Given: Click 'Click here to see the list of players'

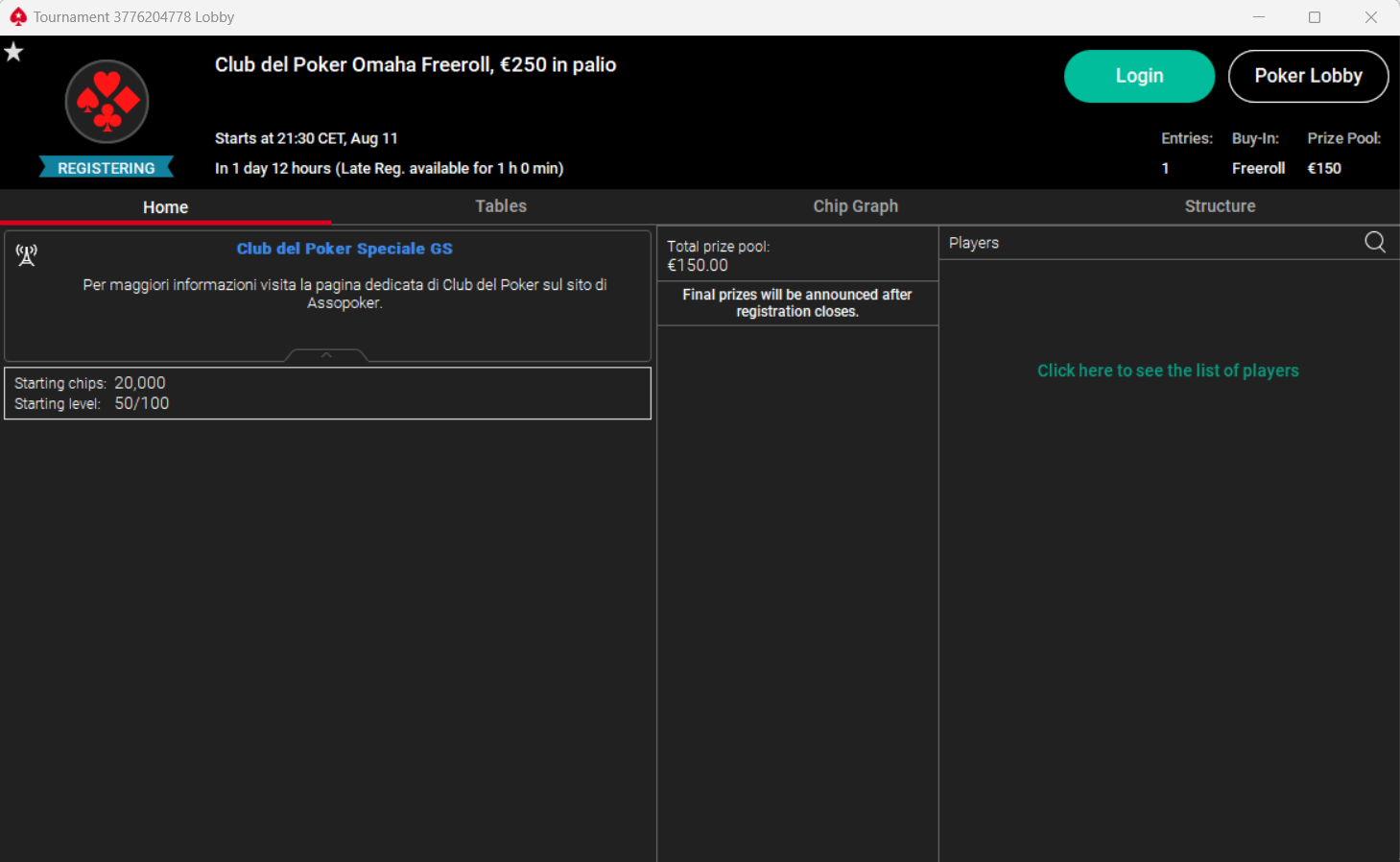Looking at the screenshot, I should (1168, 371).
